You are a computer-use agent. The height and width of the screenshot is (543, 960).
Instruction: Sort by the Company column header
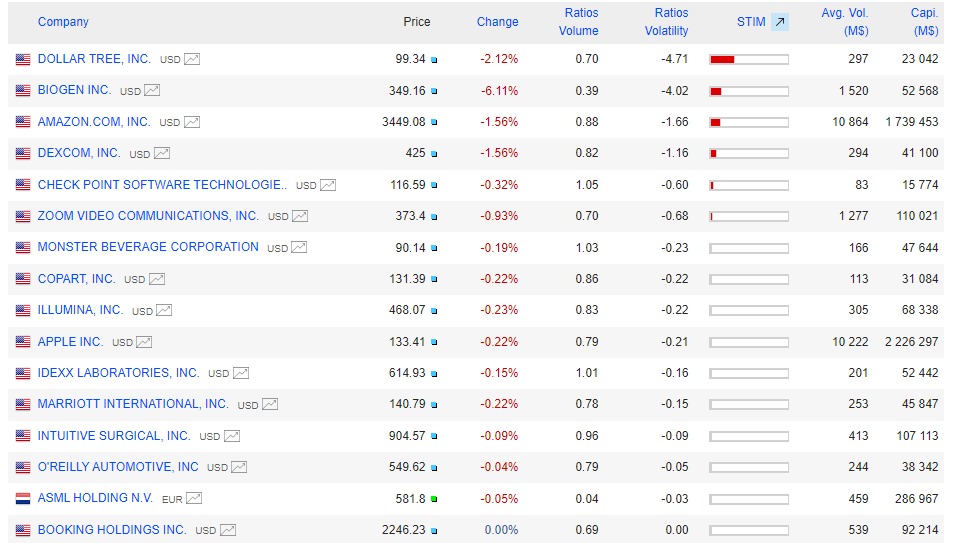[63, 21]
